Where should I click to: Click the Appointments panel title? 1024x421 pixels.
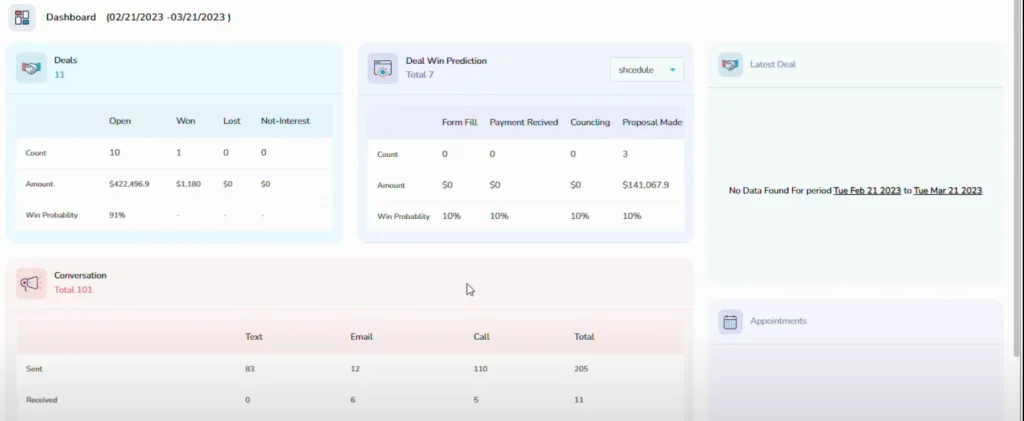[x=778, y=321]
